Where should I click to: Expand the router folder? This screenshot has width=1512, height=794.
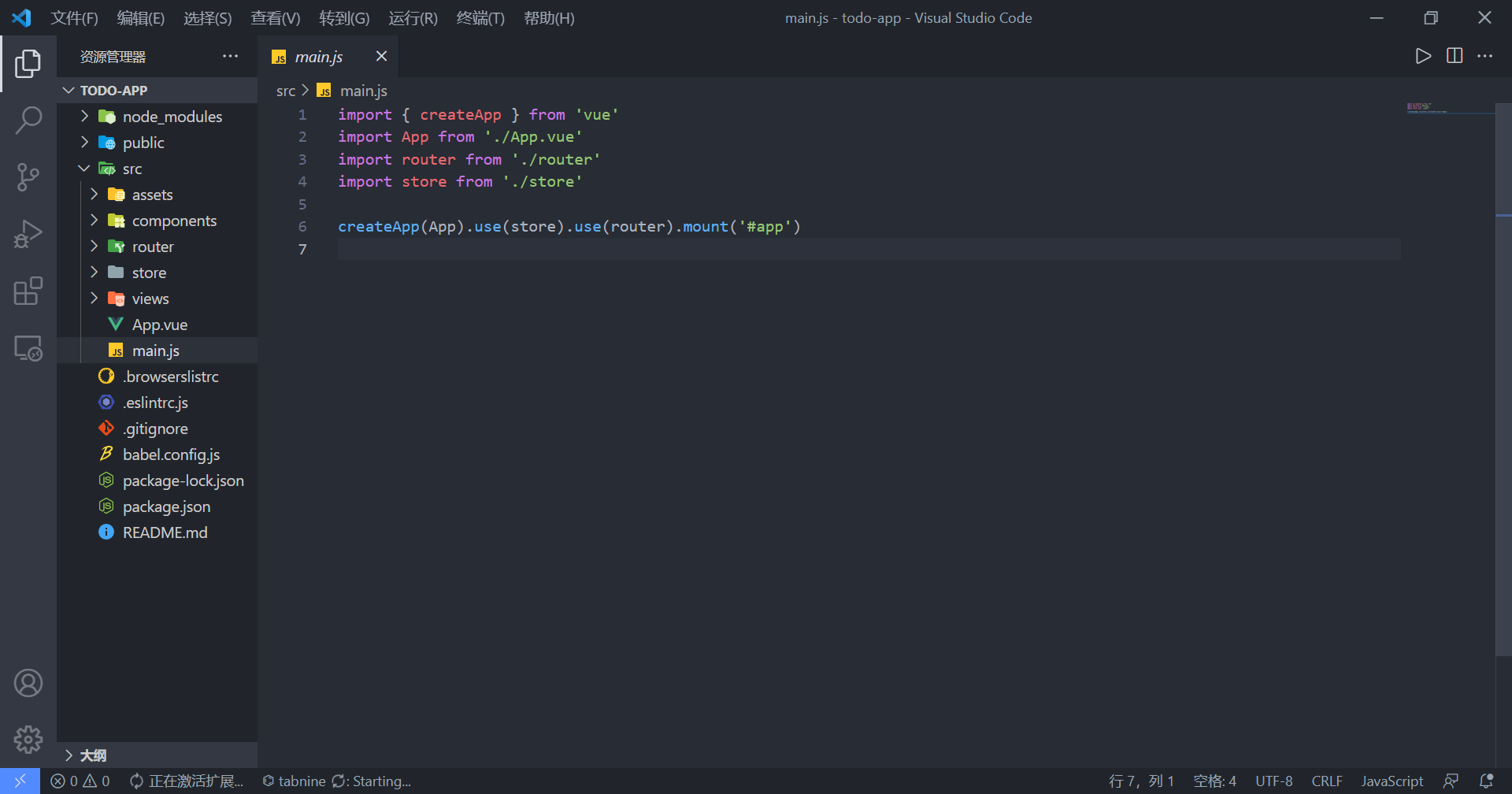pyautogui.click(x=157, y=247)
